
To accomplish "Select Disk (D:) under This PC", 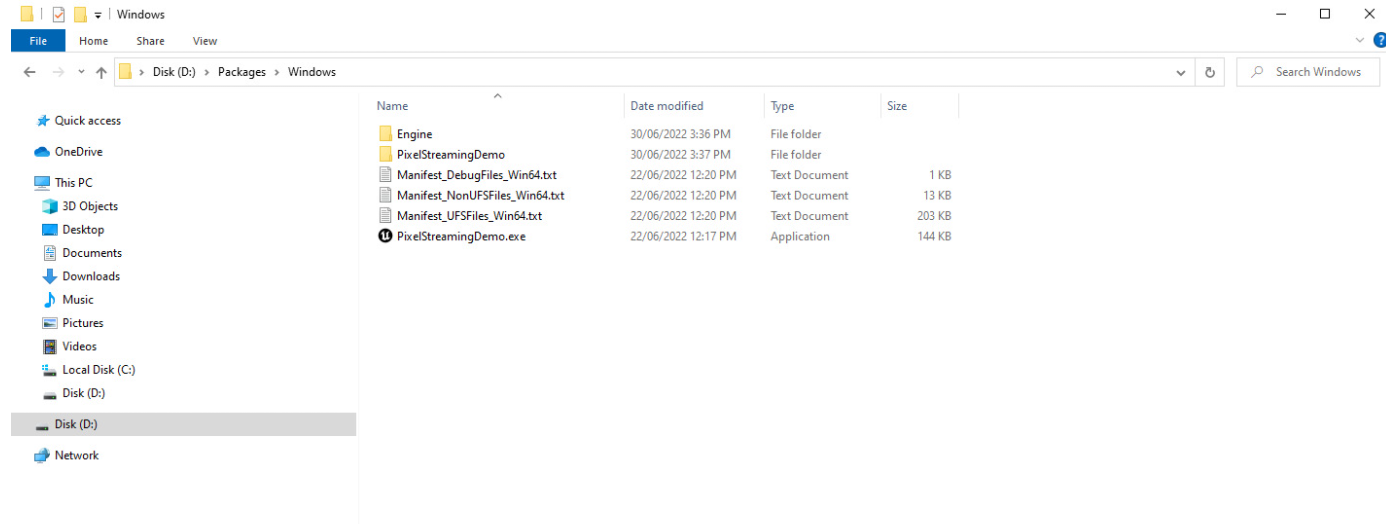I will click(83, 393).
